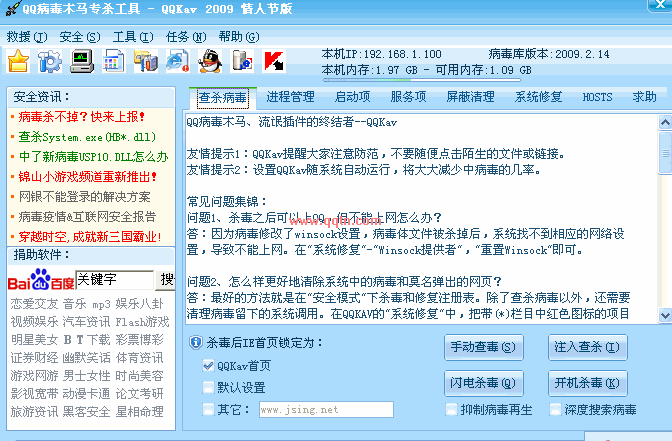This screenshot has height=441, width=672.
Task: Open link 病毒杀不掉?快来上报!
Action: point(81,117)
